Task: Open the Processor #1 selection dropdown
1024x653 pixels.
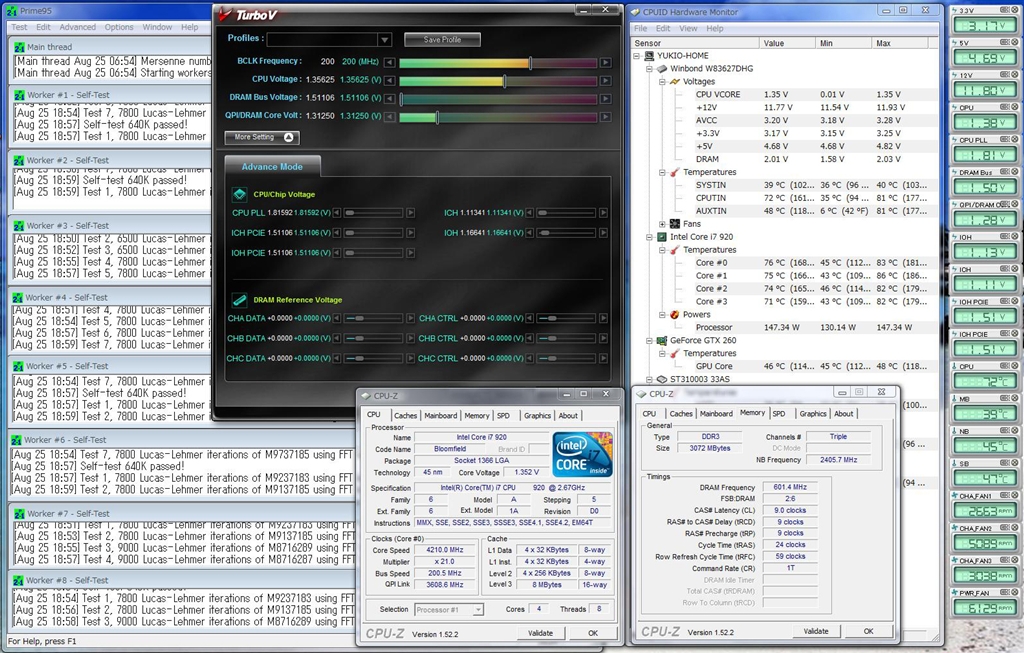Action: (477, 609)
